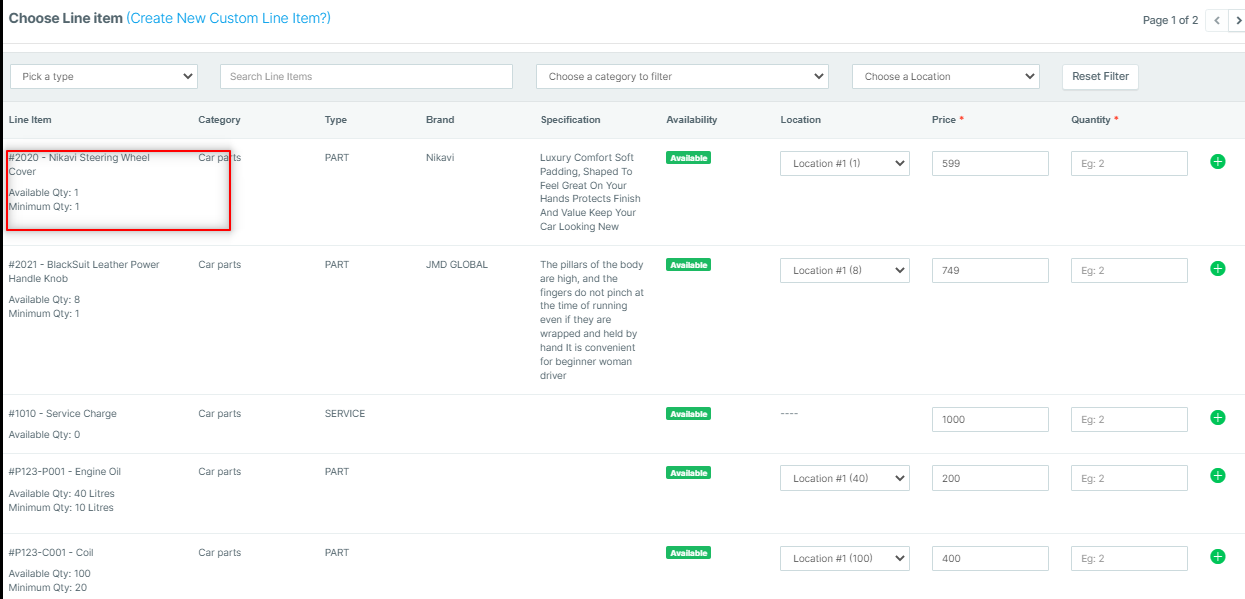Add BlackSuit Leather Power Handle Knob plus icon
This screenshot has width=1245, height=599.
coord(1217,268)
